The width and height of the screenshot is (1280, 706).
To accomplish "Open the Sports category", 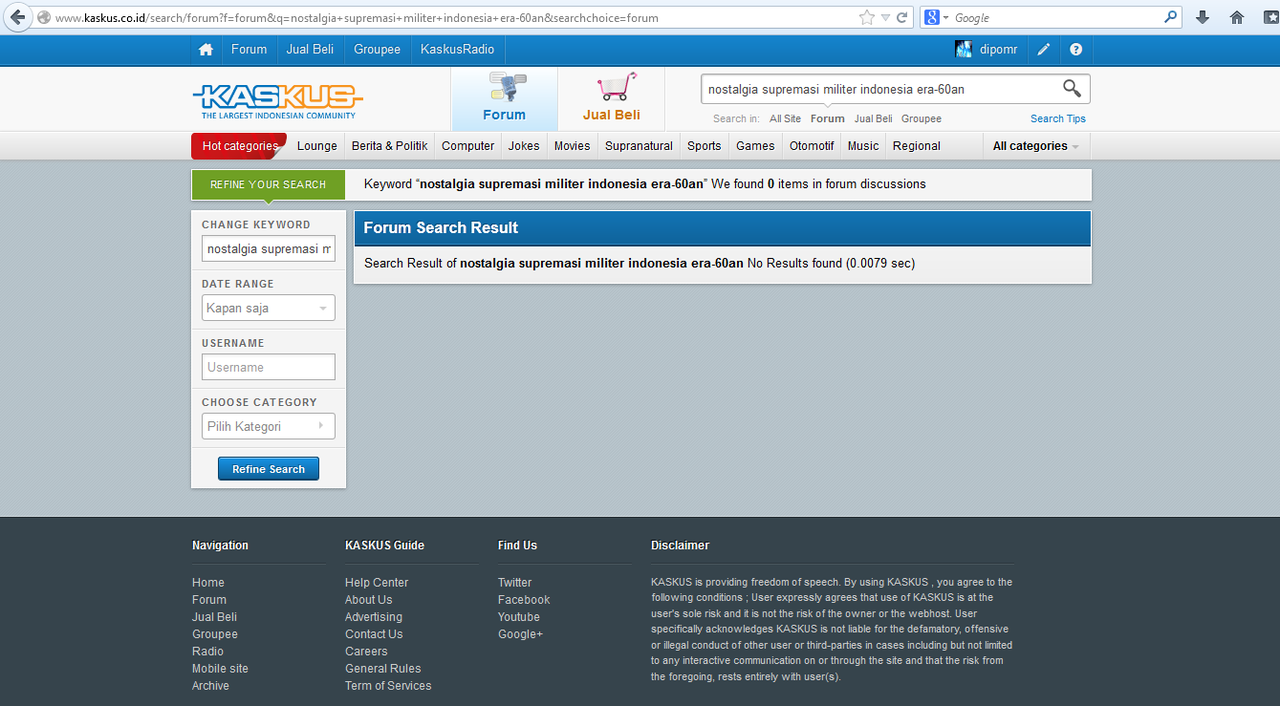I will pyautogui.click(x=704, y=146).
